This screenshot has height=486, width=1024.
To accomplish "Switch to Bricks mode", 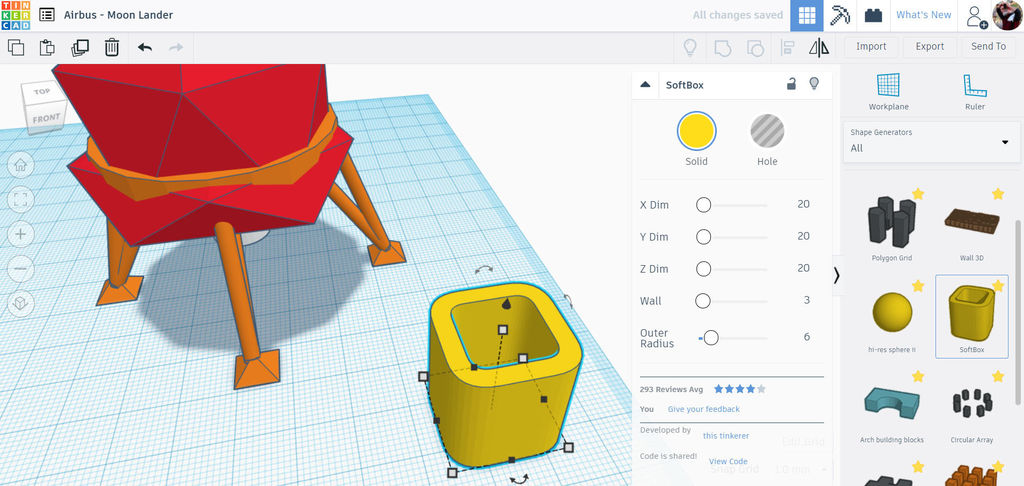I will pos(873,16).
